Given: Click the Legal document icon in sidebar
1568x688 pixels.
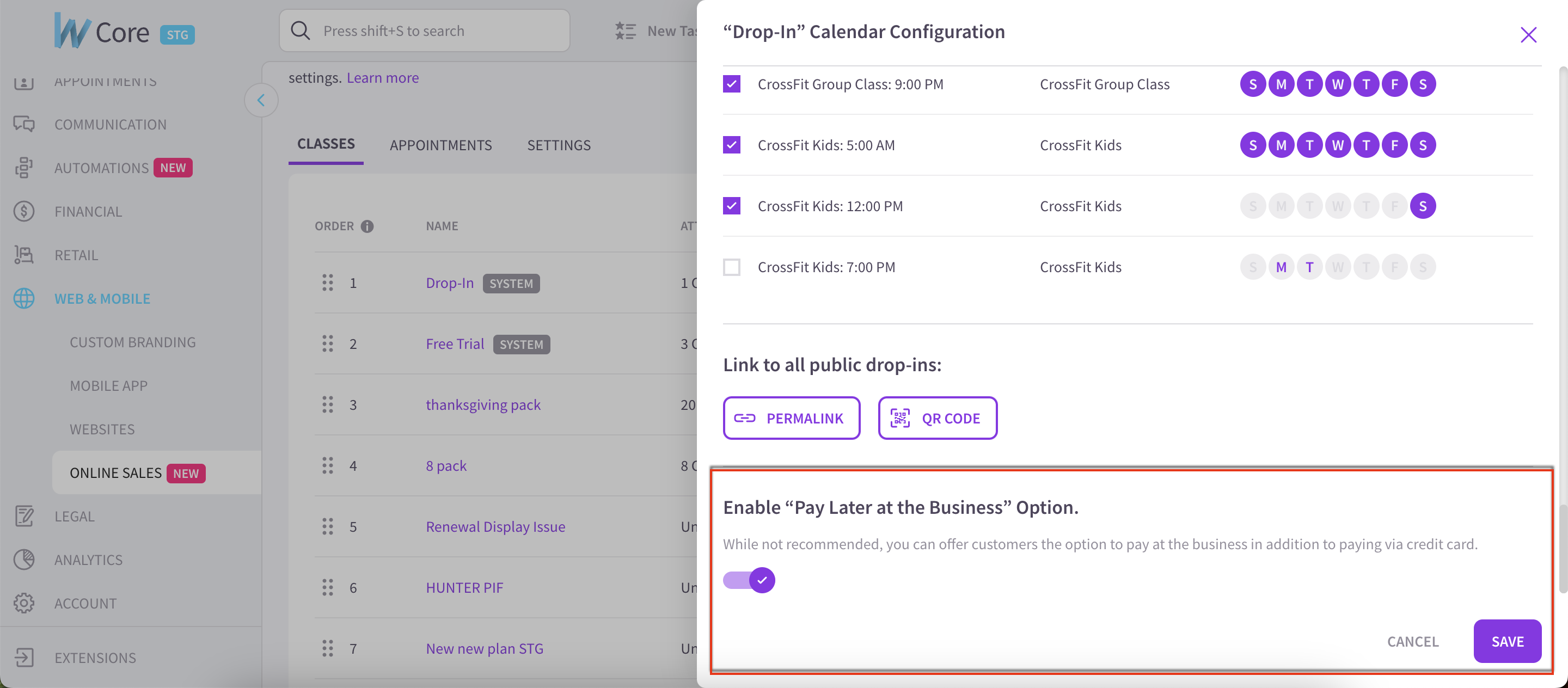Looking at the screenshot, I should (24, 516).
